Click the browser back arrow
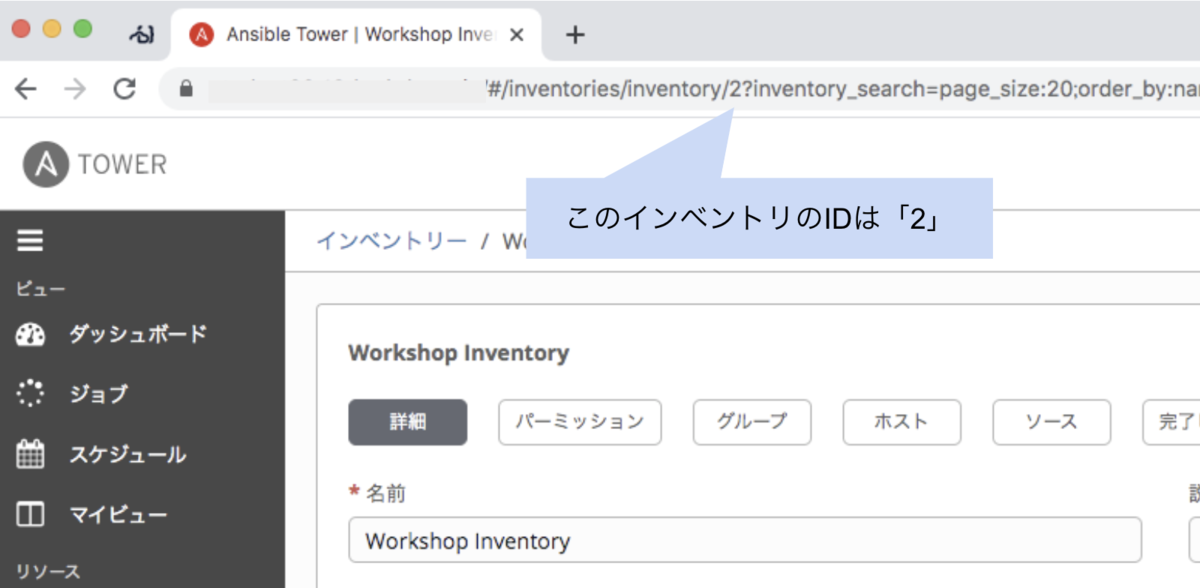The height and width of the screenshot is (588, 1200). 25,89
